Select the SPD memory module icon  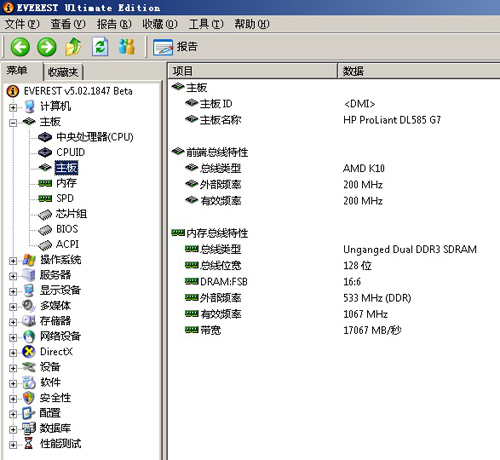click(x=45, y=198)
